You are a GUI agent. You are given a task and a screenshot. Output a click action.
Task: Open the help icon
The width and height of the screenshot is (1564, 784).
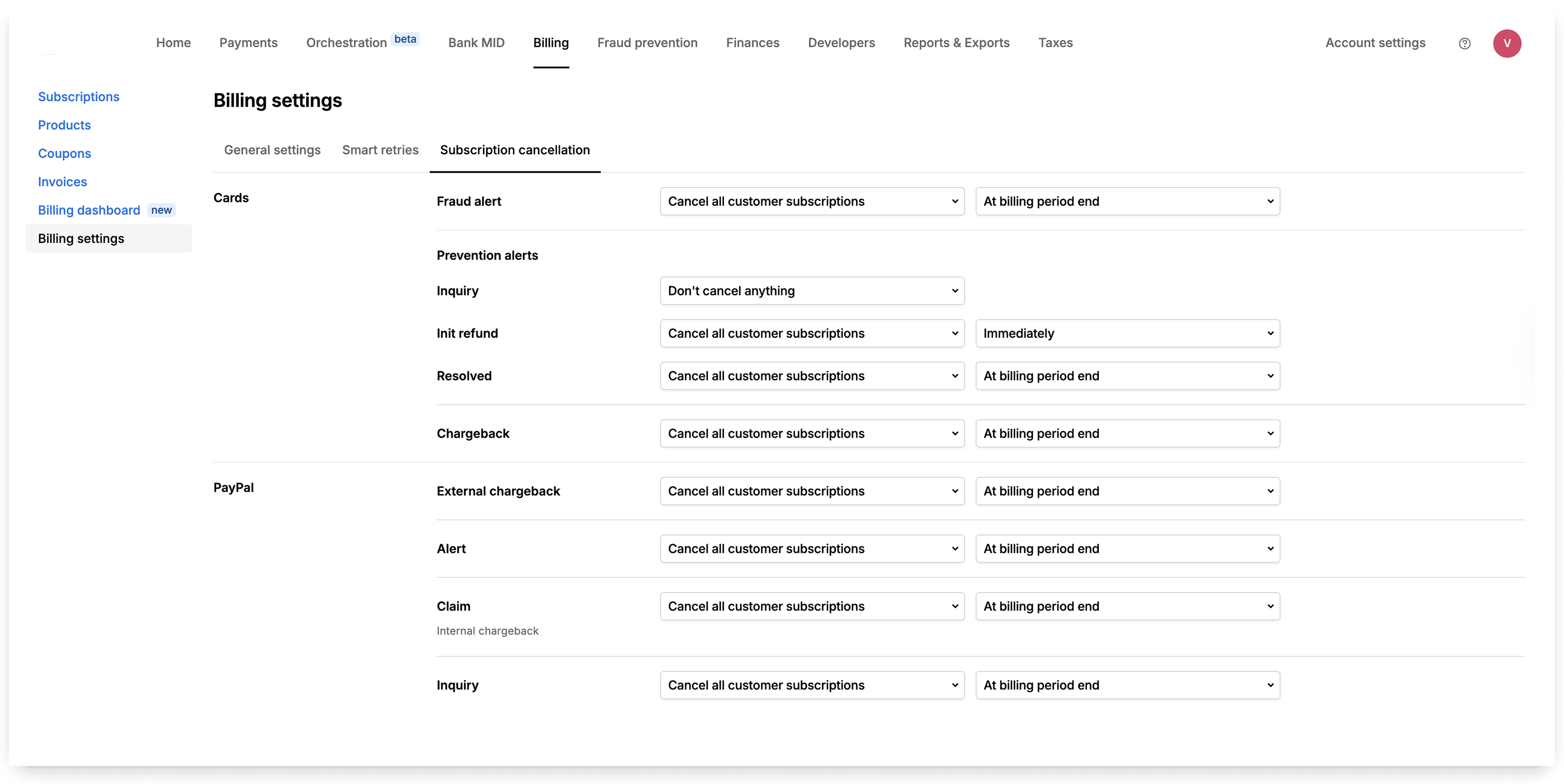pos(1465,43)
